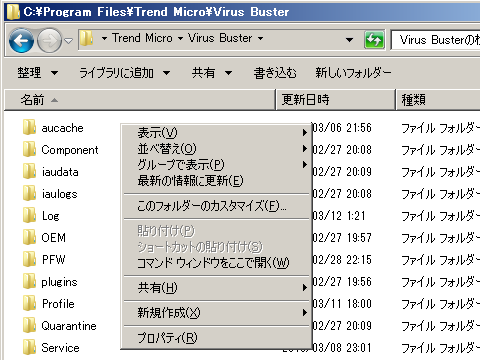480x360 pixels.
Task: Select the Log folder icon
Action: (29, 215)
